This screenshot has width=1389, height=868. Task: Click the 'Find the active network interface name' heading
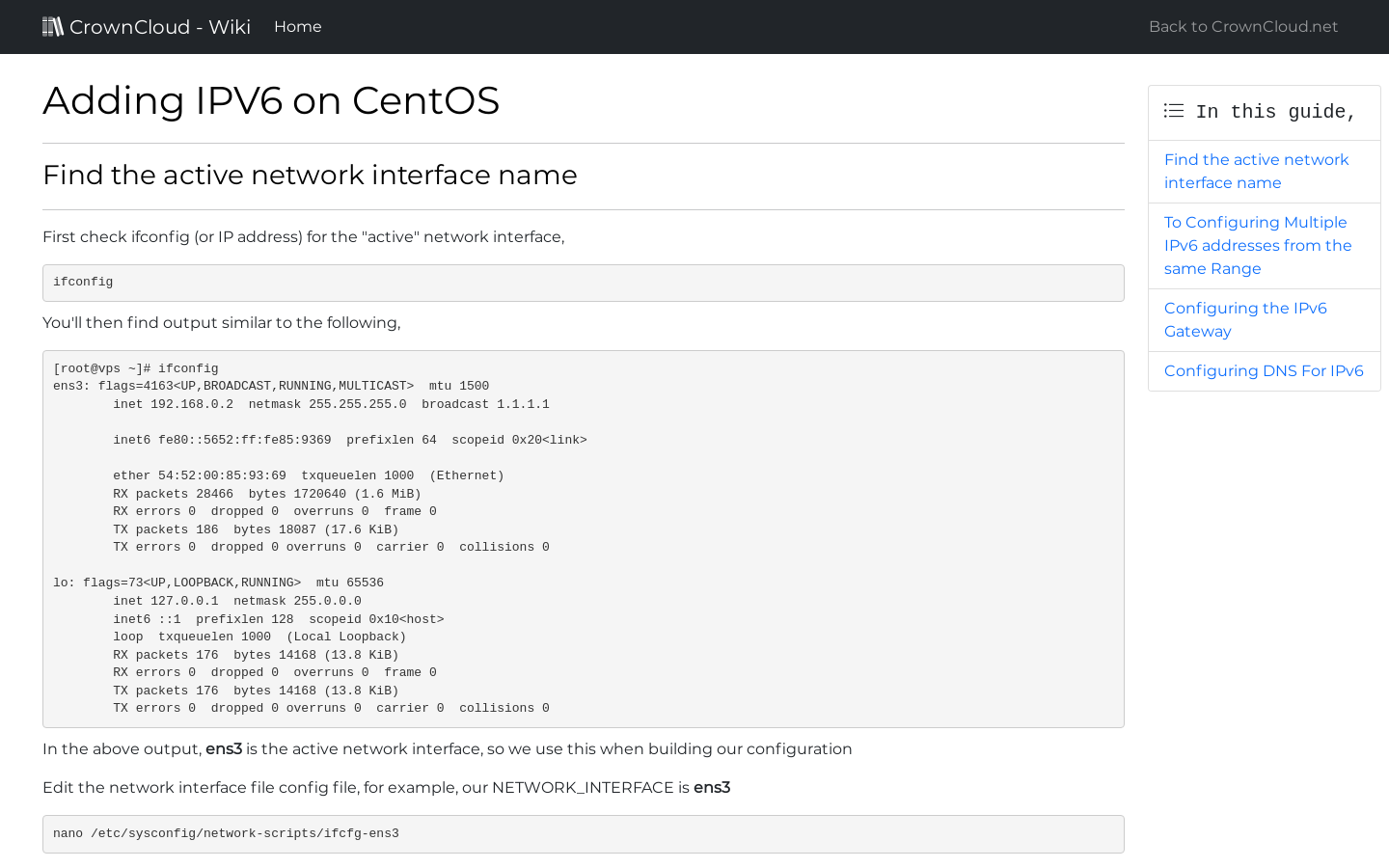[310, 176]
